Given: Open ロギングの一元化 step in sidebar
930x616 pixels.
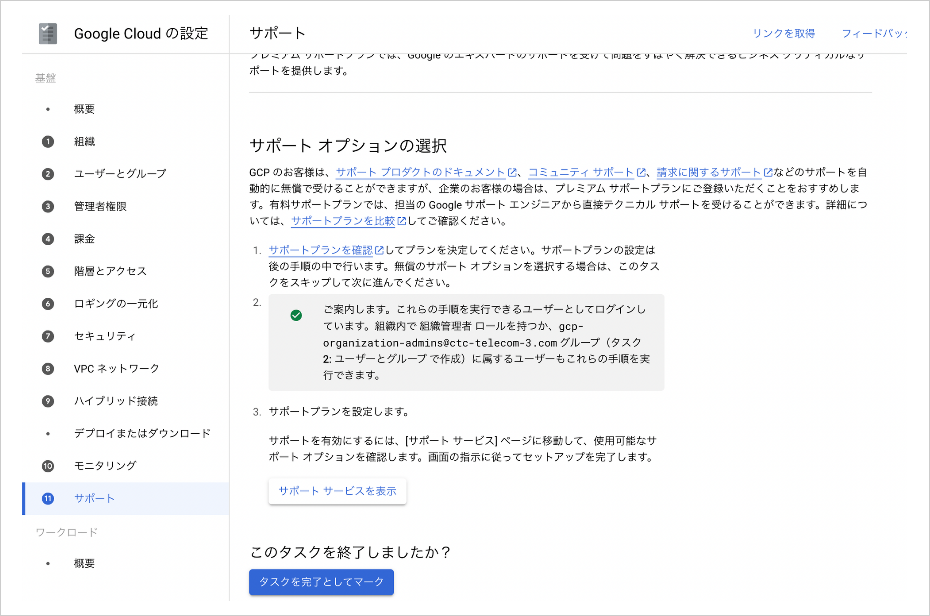Looking at the screenshot, I should tap(116, 304).
